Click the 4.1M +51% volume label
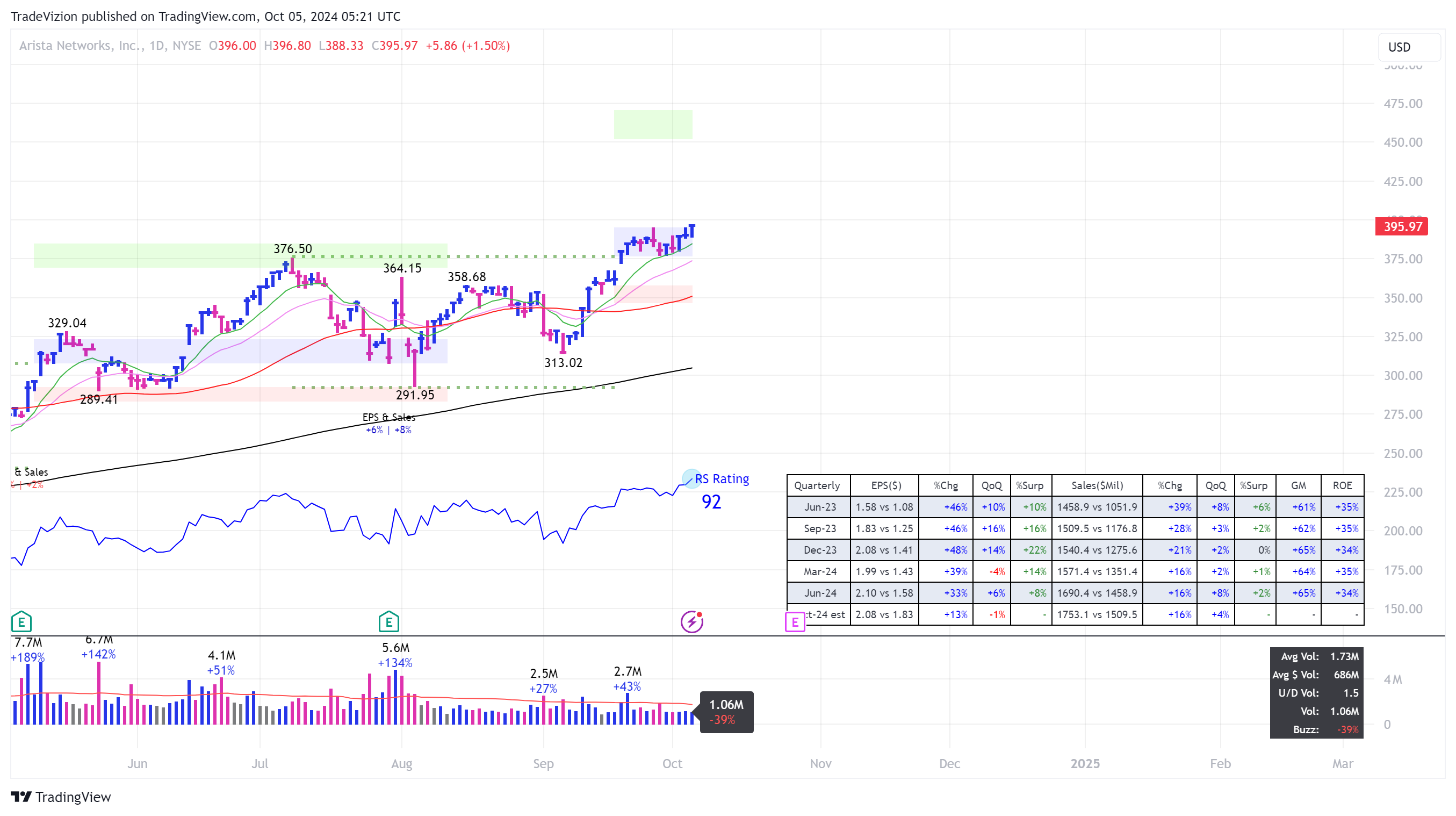The height and width of the screenshot is (816, 1456). pos(221,663)
